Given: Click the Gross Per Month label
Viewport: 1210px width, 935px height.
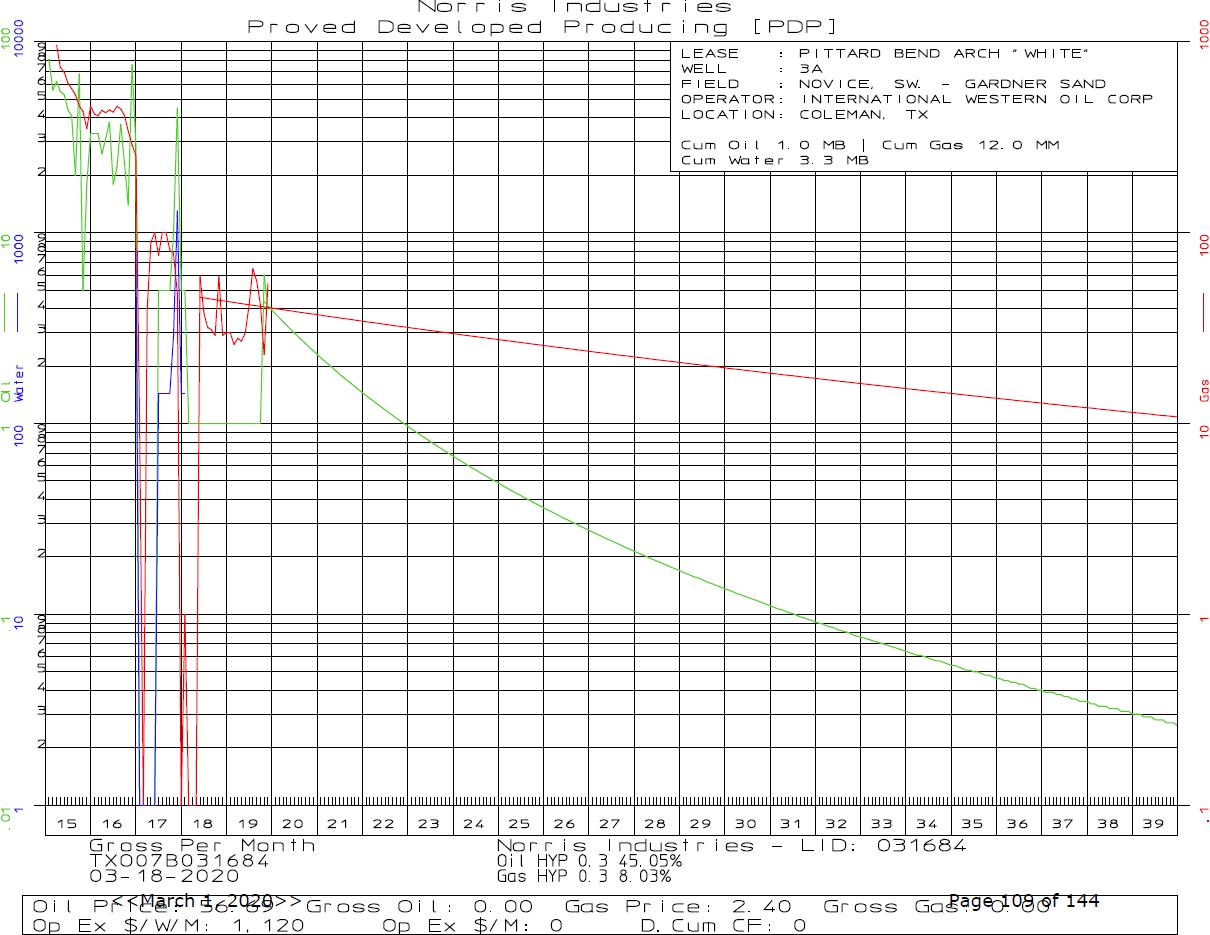Looking at the screenshot, I should coord(202,845).
